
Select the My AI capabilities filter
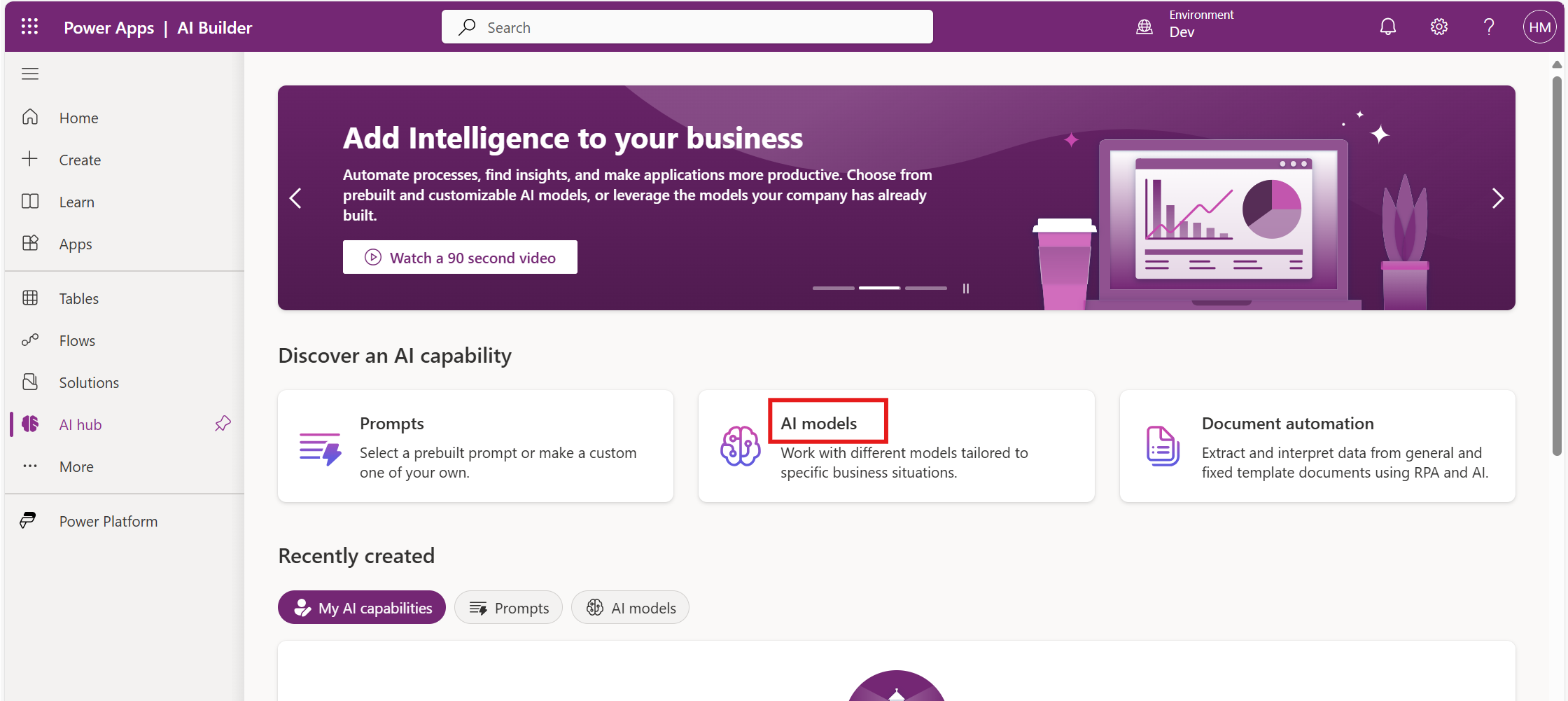coord(362,608)
